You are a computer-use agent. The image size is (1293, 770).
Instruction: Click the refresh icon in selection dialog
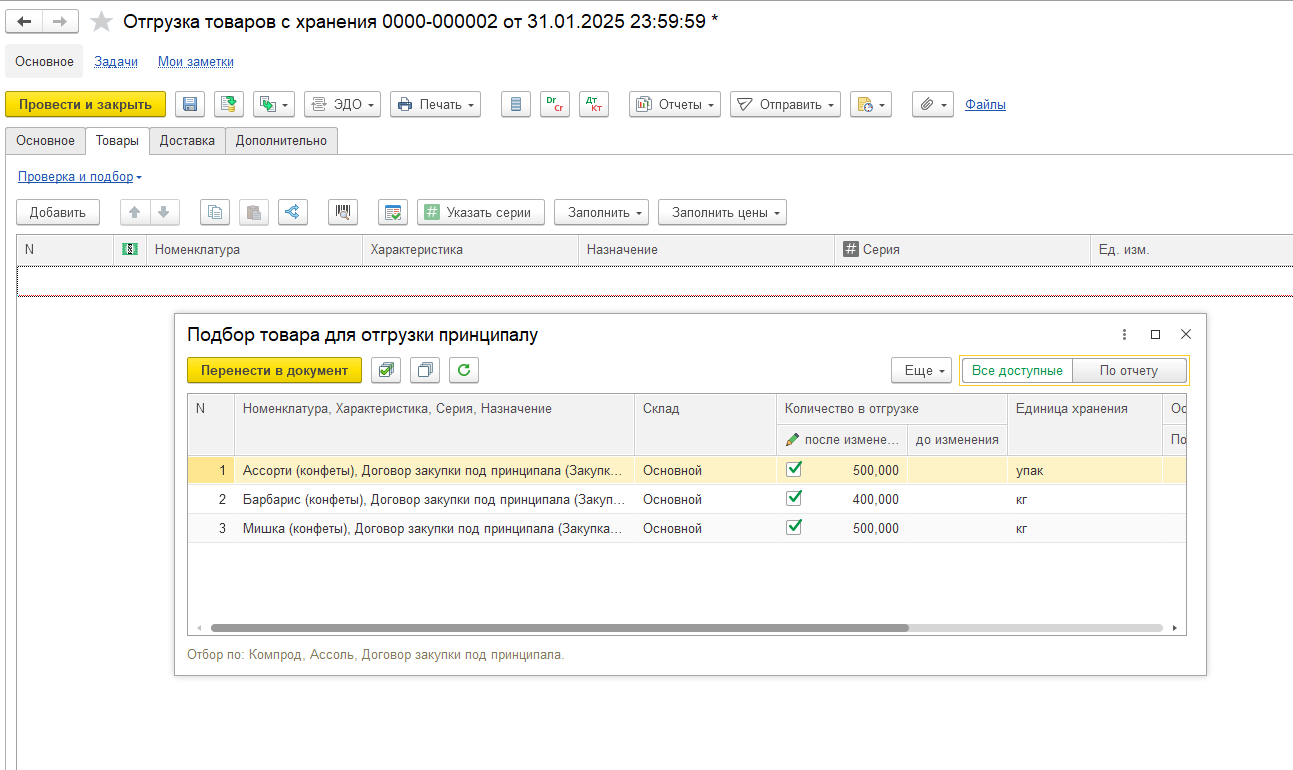point(463,370)
